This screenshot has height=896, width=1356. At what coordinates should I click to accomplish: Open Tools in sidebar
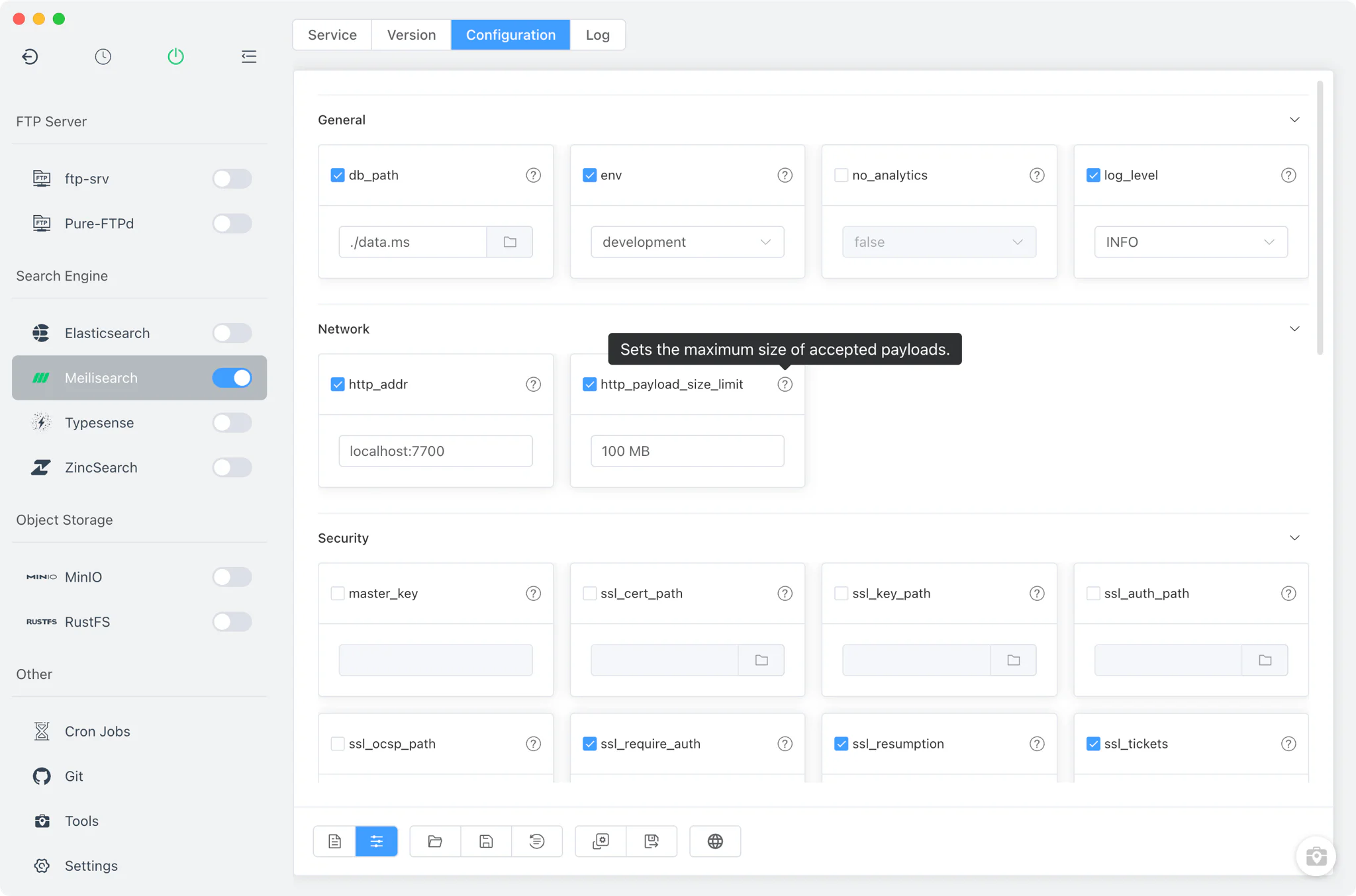pos(139,821)
